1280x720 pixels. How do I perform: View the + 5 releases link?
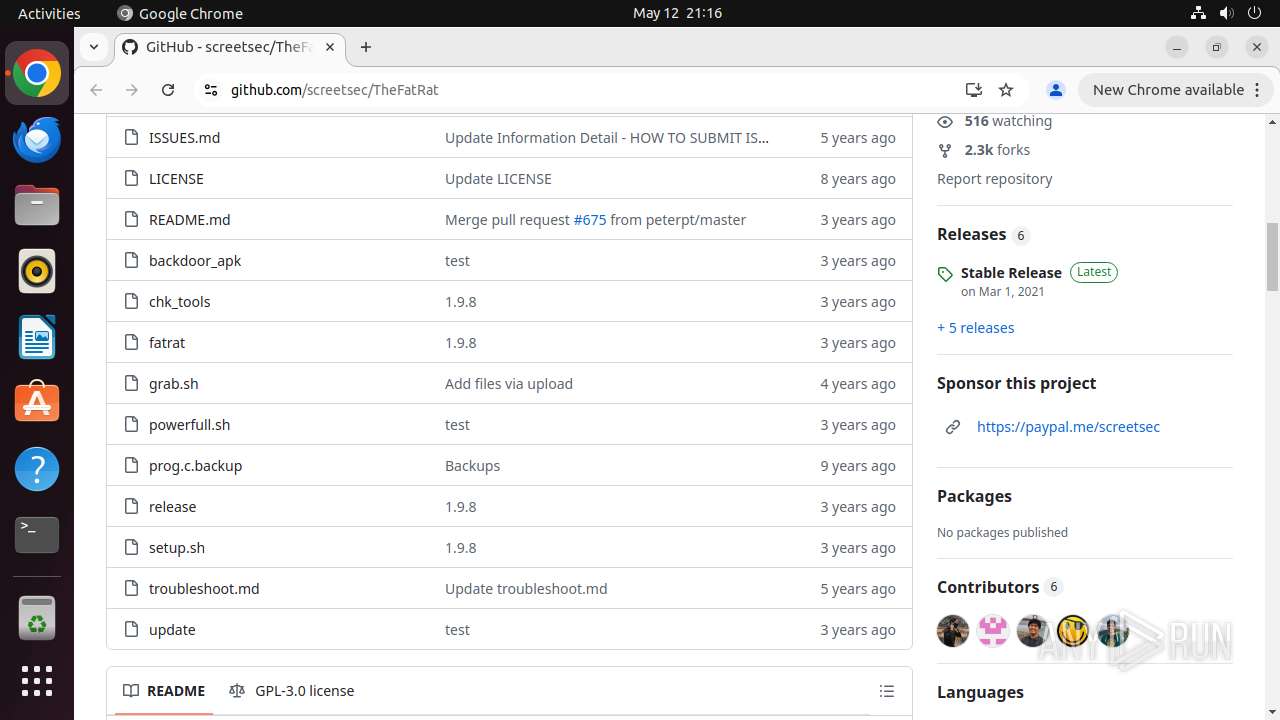975,328
